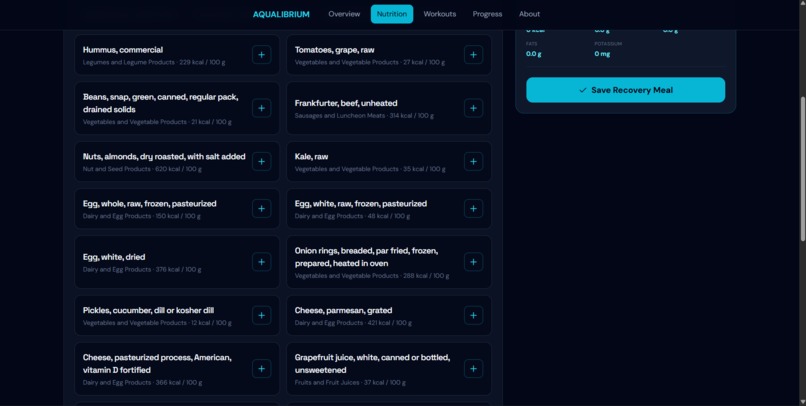Select 'Tomatoes, grape, raw' title text
Viewport: 806px width, 406px height.
point(335,50)
